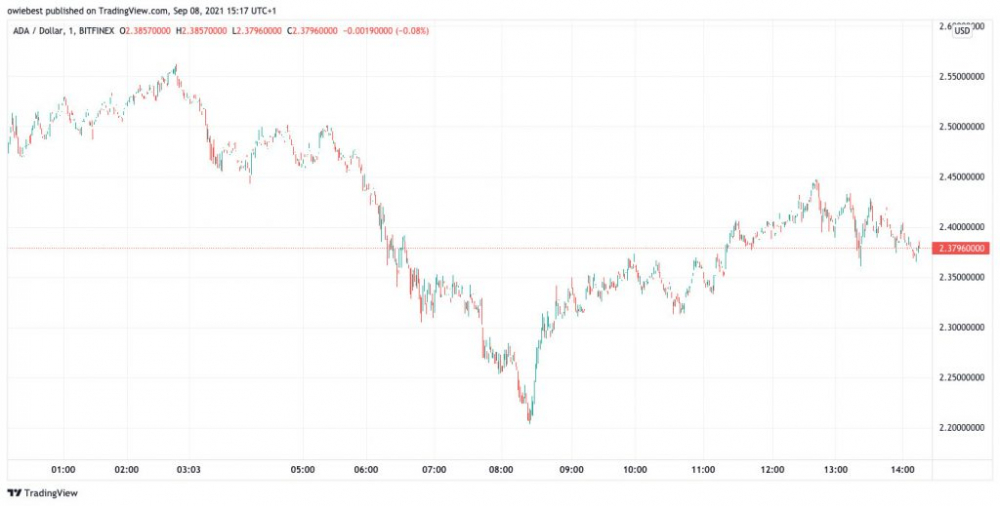Image resolution: width=1000 pixels, height=506 pixels.
Task: Click the 03:03 time axis label
Action: pyautogui.click(x=189, y=470)
